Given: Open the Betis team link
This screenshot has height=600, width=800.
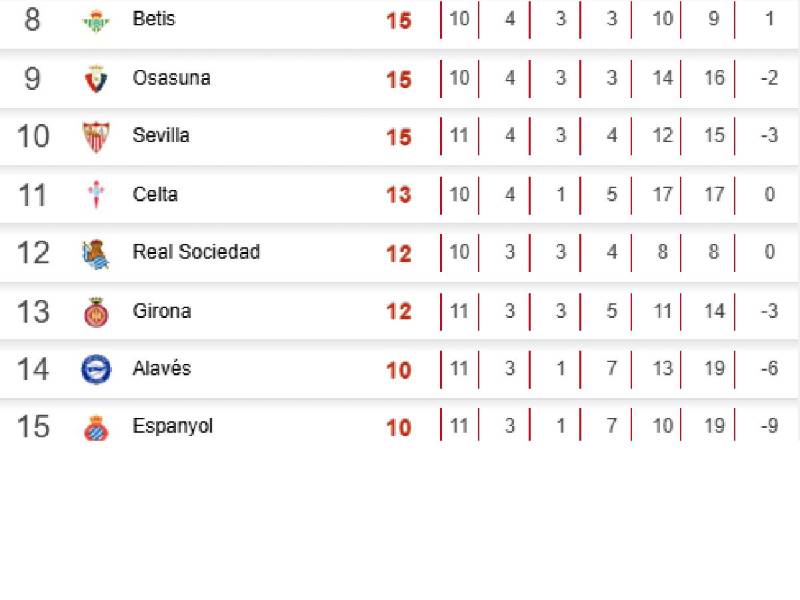Looking at the screenshot, I should pos(153,19).
